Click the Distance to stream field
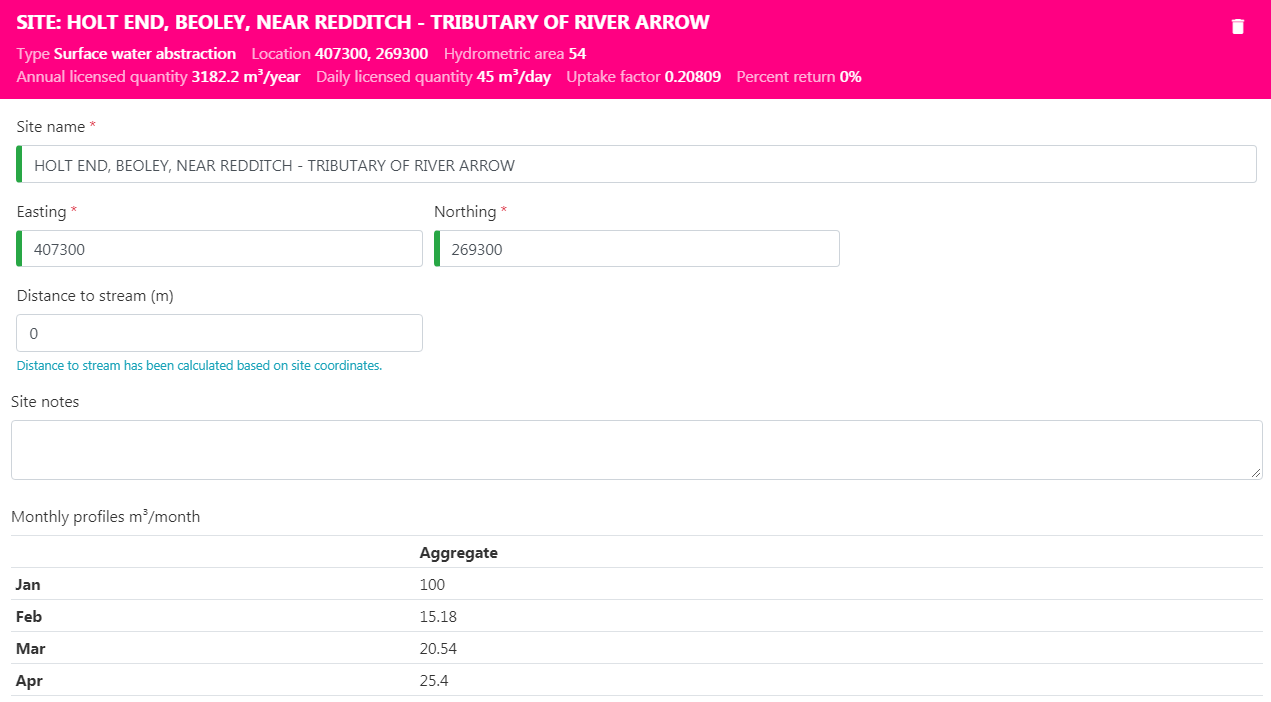The image size is (1271, 702). [220, 333]
